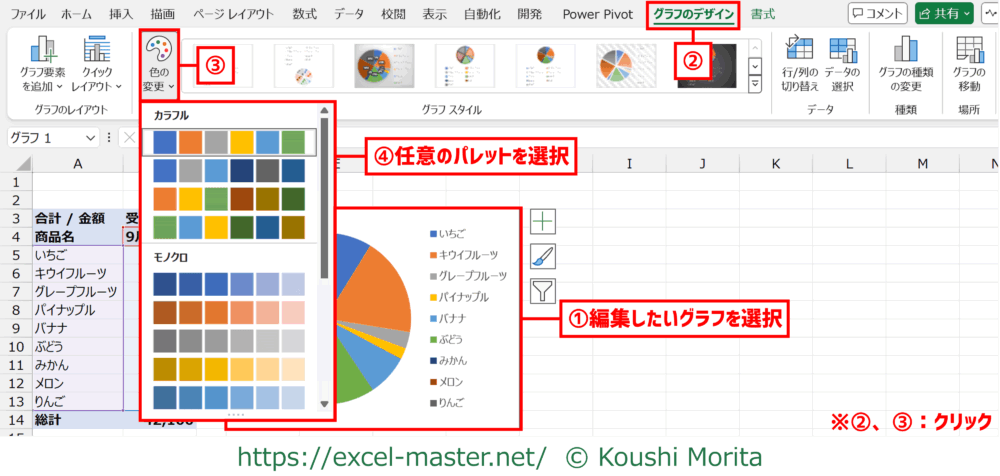This screenshot has height=476, width=1000.
Task: Click the chart elements plus button
Action: point(542,222)
